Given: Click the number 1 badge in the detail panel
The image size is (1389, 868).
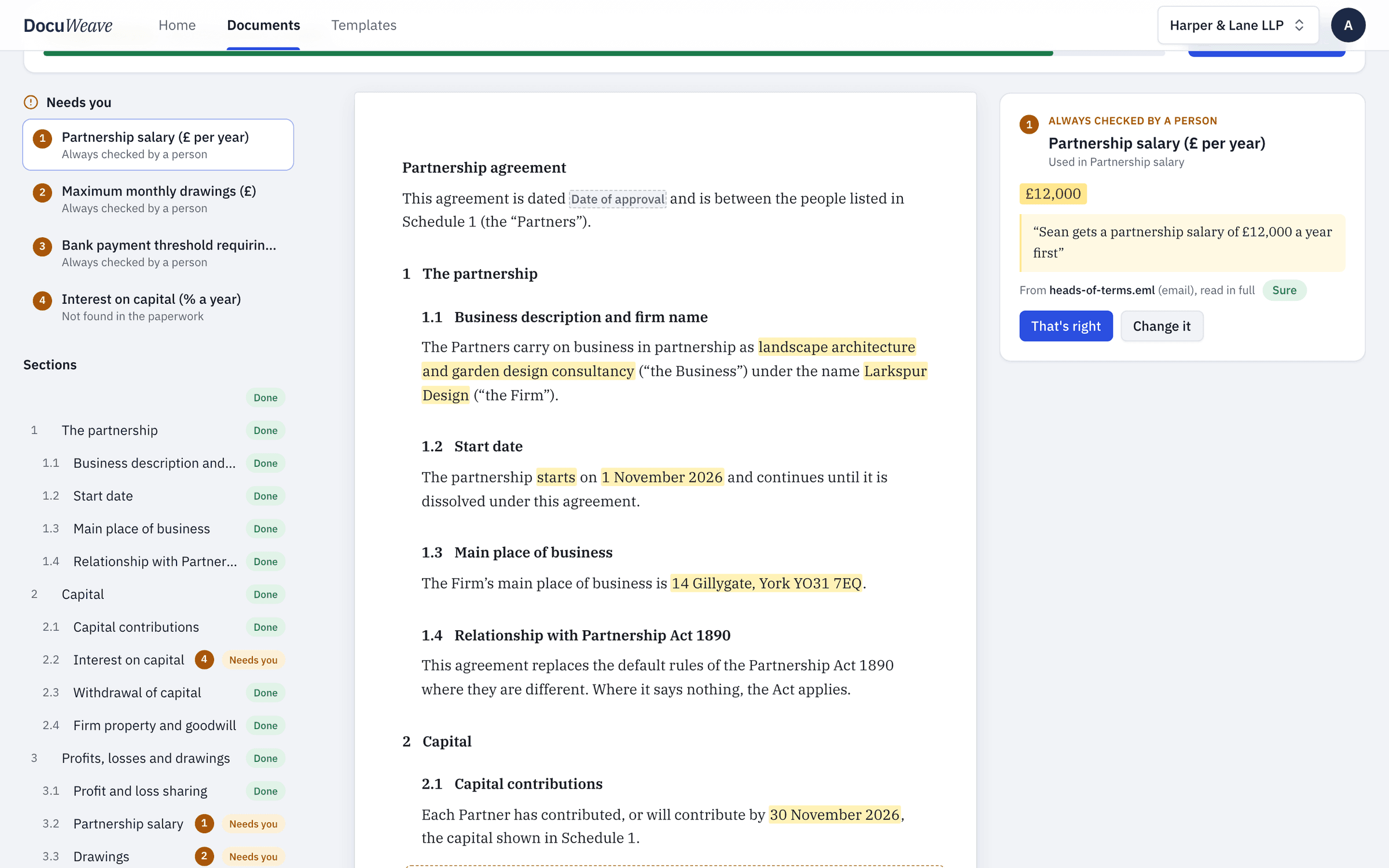Looking at the screenshot, I should [x=1029, y=124].
